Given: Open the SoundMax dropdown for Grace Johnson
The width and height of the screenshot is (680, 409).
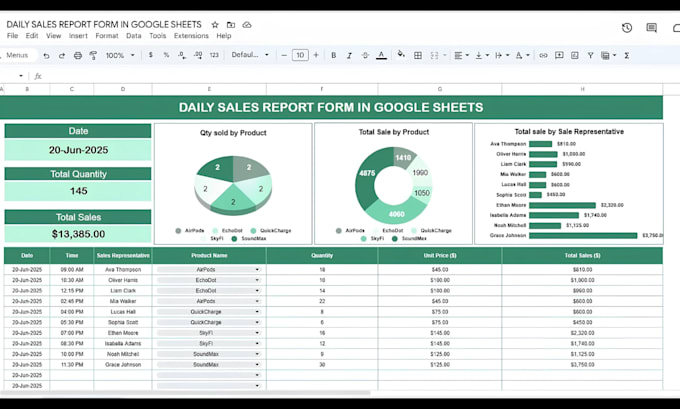Looking at the screenshot, I should pyautogui.click(x=257, y=364).
